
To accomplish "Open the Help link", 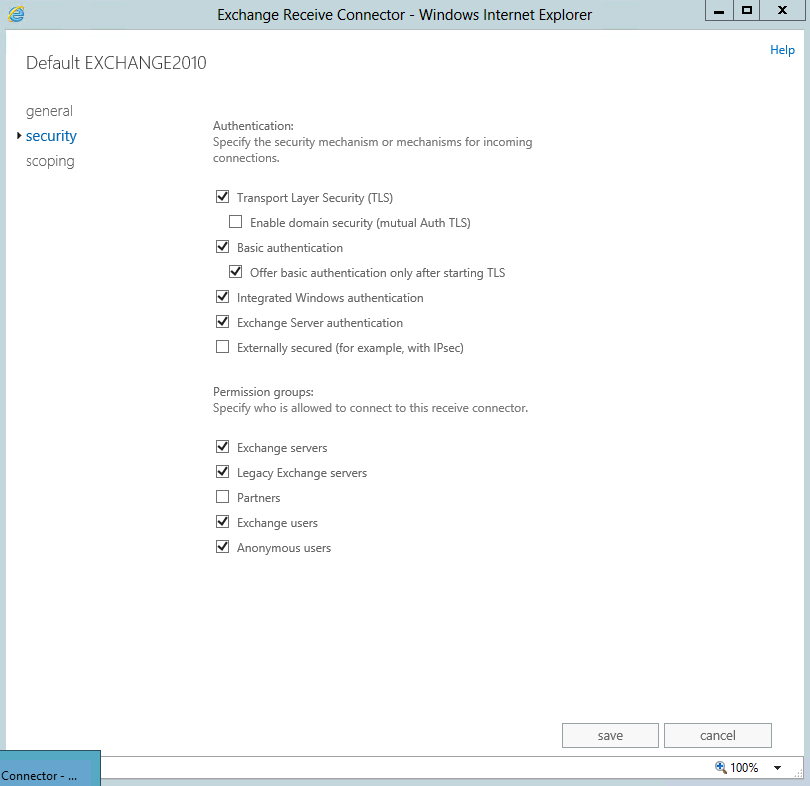I will [x=782, y=50].
